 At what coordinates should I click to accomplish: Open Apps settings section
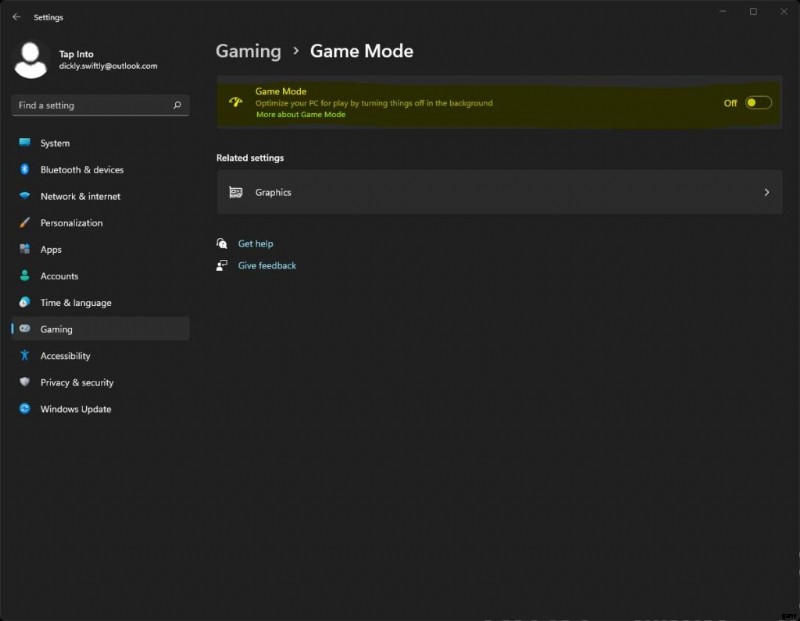tap(101, 249)
